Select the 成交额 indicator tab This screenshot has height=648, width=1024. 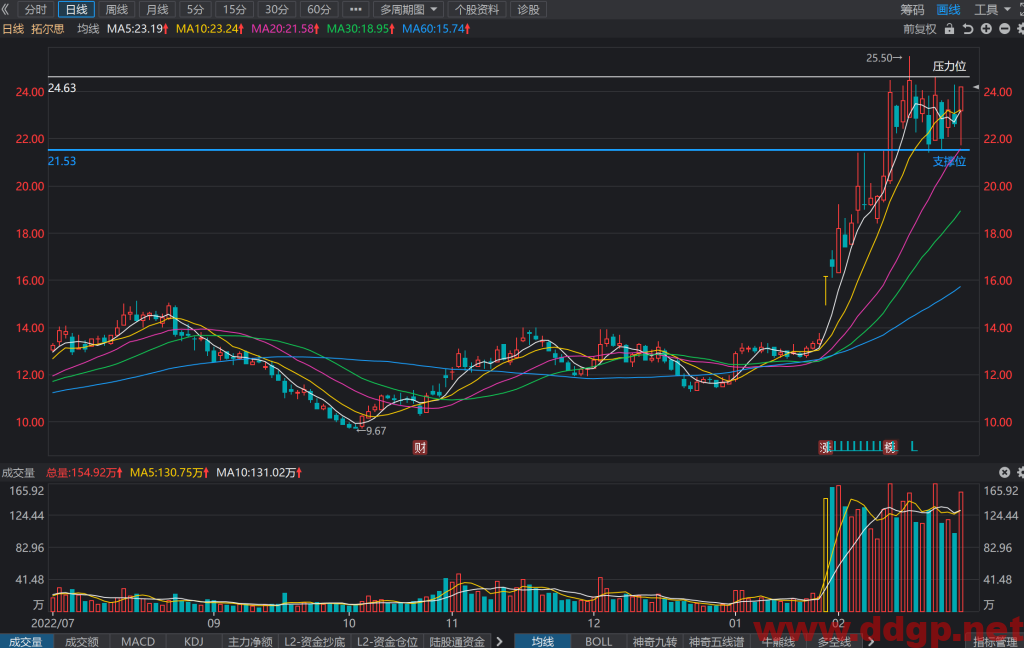(x=82, y=641)
